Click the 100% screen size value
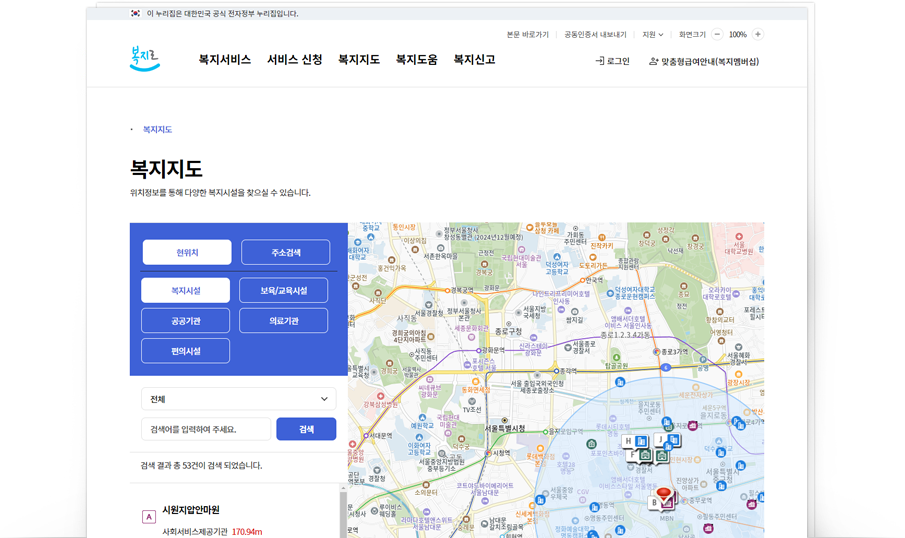905x538 pixels. [x=738, y=35]
